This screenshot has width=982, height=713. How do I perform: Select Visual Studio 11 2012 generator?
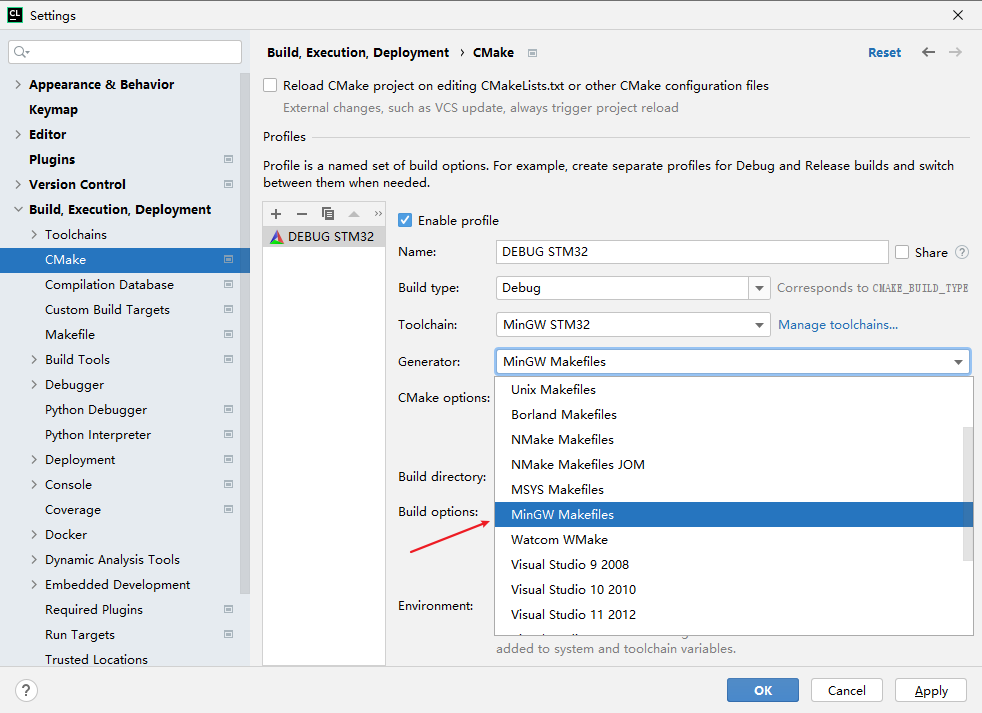(729, 615)
